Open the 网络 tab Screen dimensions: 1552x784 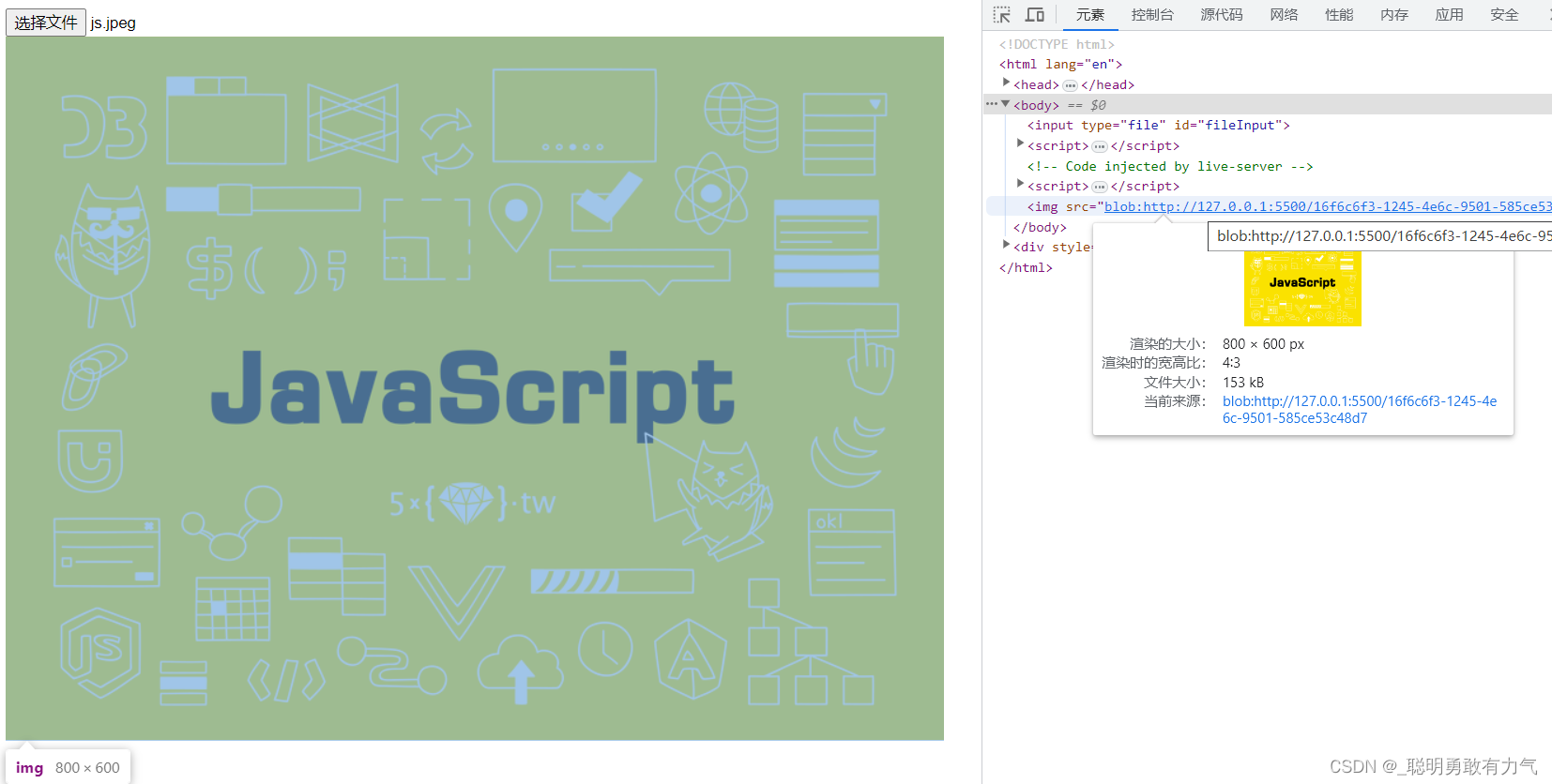click(x=1284, y=15)
